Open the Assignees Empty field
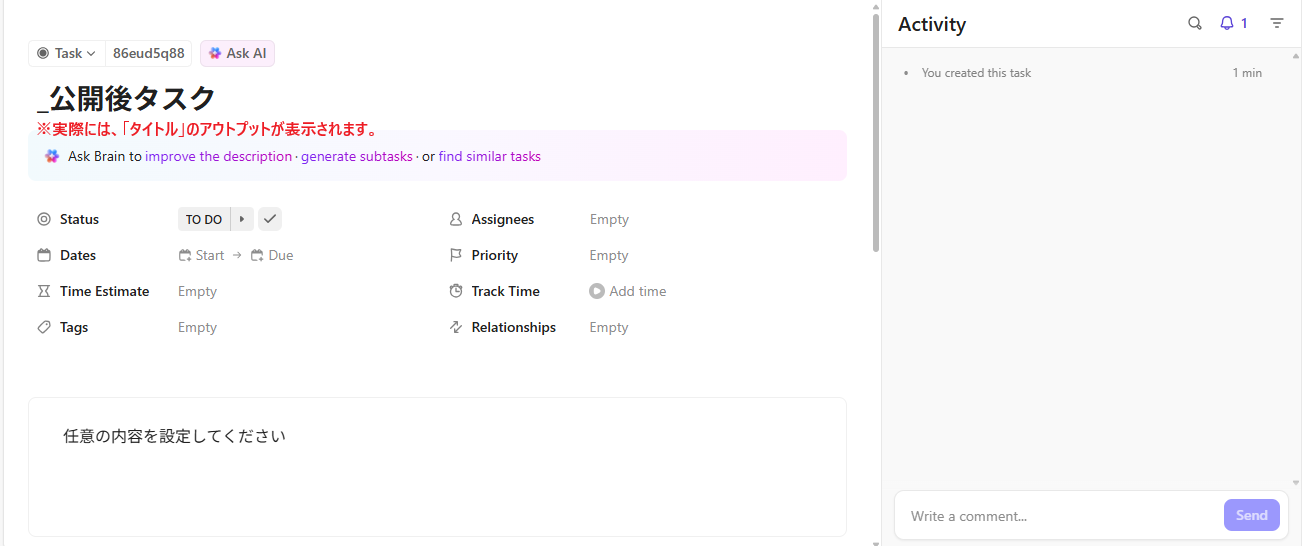 609,219
